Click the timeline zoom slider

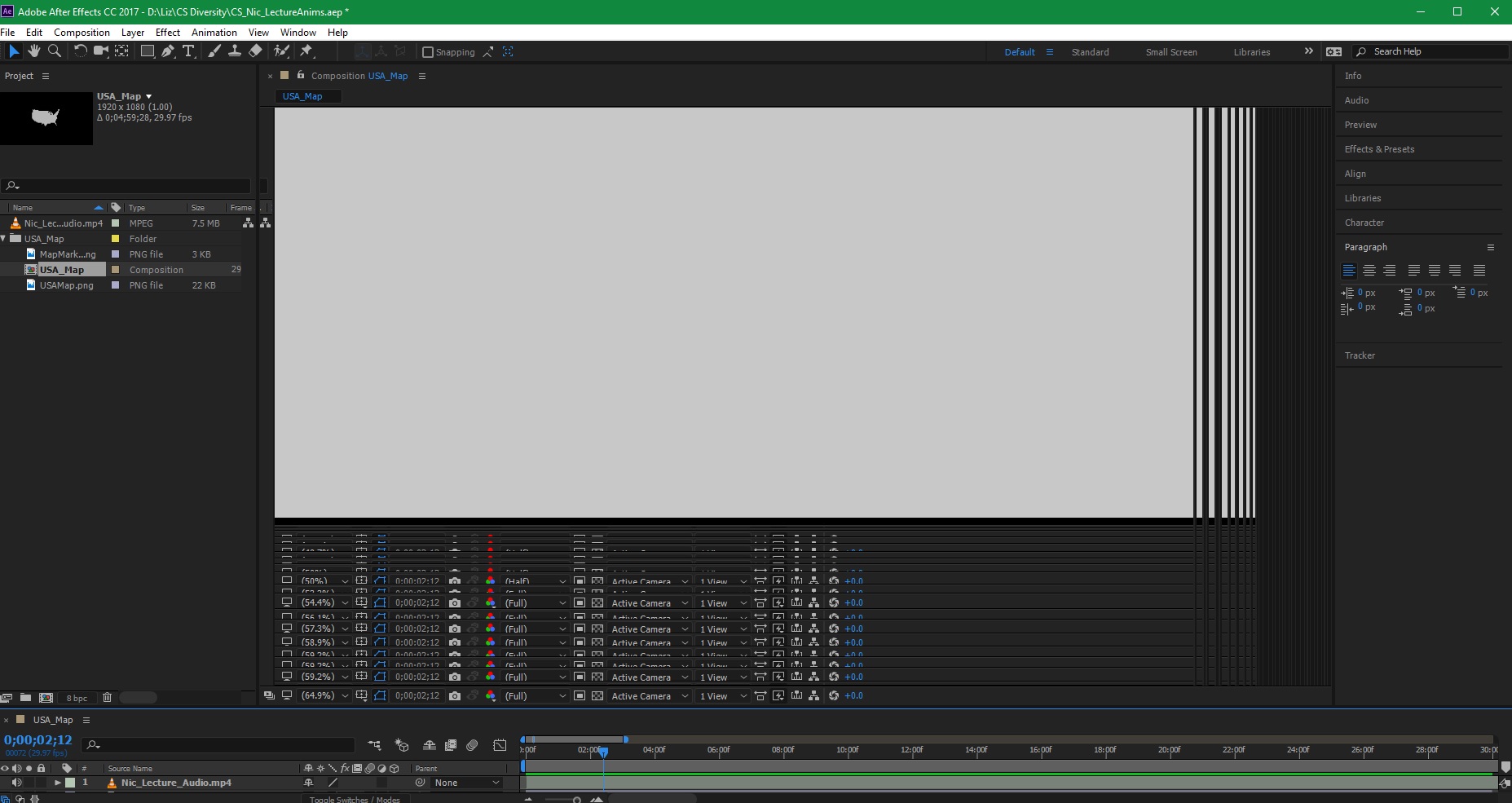tap(577, 800)
